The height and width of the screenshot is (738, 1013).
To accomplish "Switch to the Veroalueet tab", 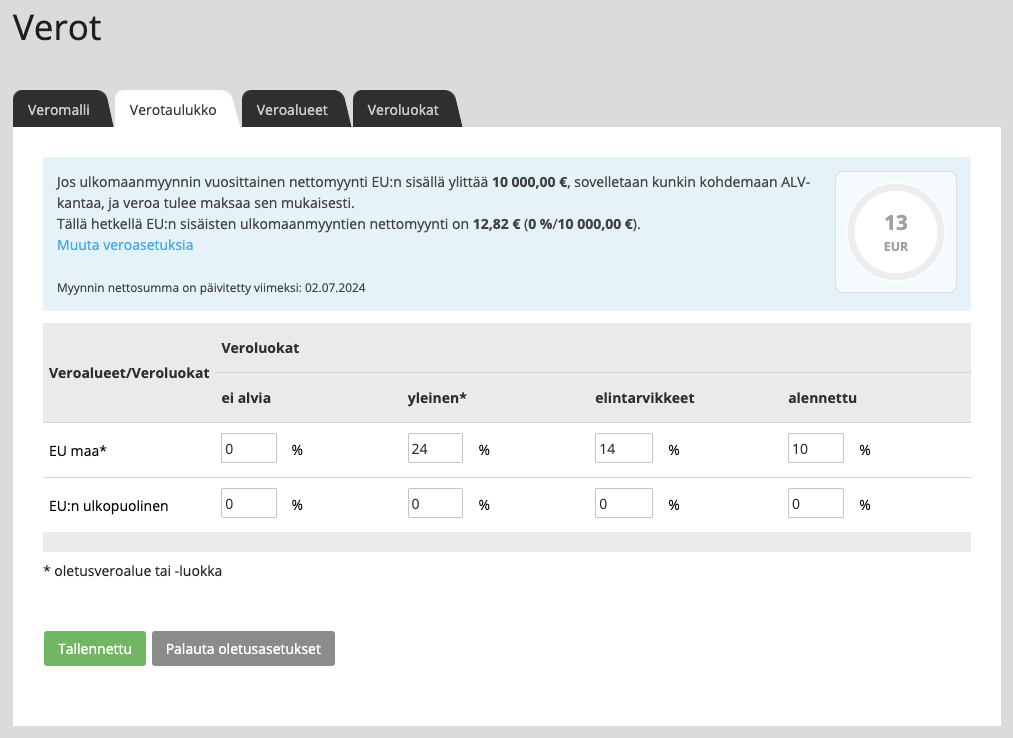I will point(292,110).
